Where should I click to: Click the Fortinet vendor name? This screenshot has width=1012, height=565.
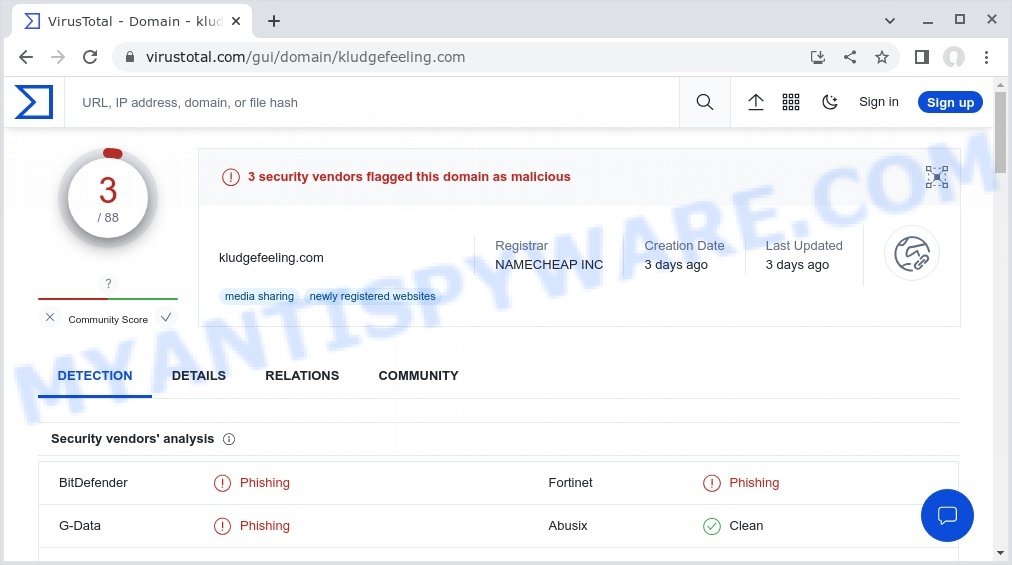point(570,483)
